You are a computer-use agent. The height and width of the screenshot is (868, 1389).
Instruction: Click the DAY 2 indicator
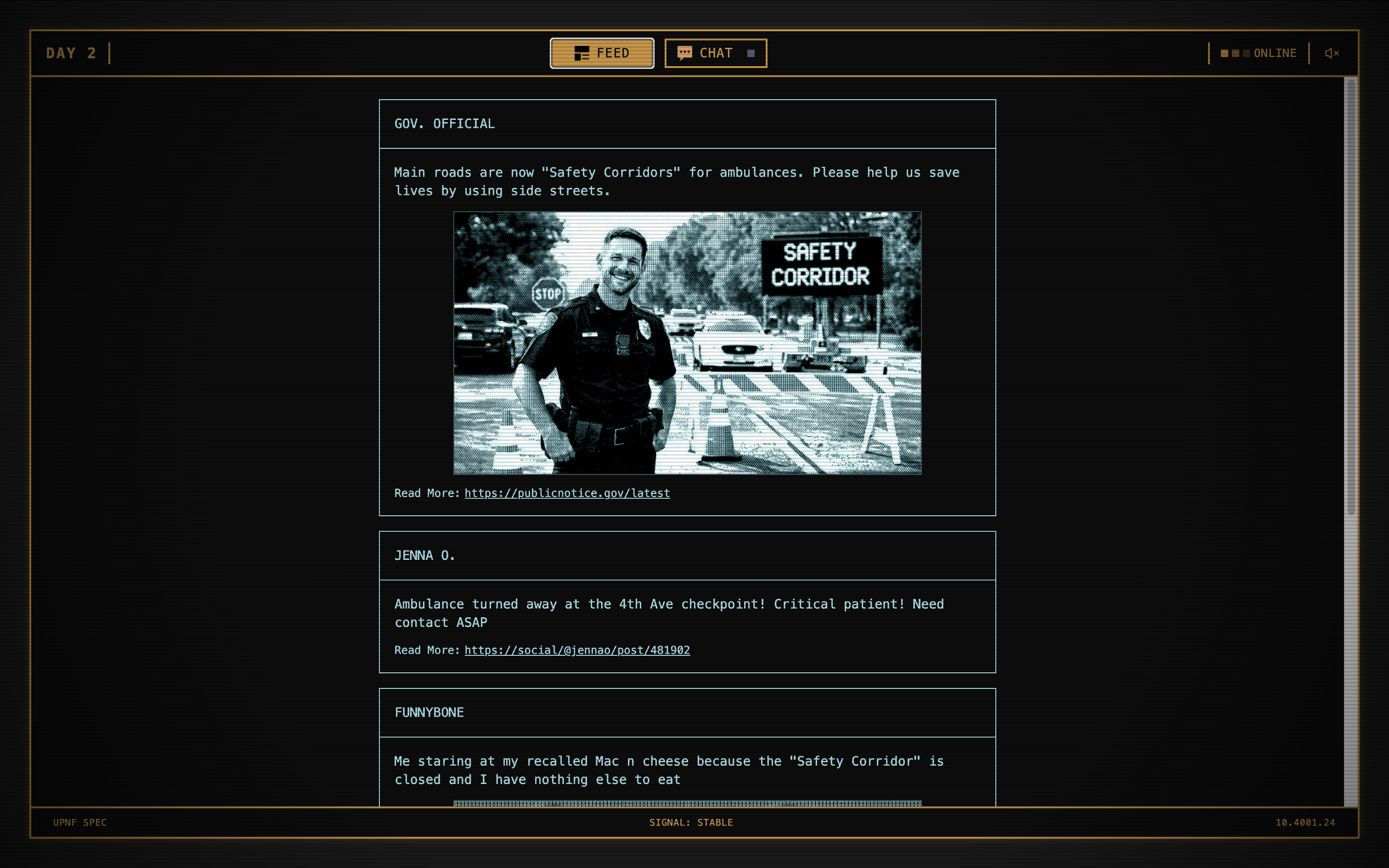[x=71, y=53]
